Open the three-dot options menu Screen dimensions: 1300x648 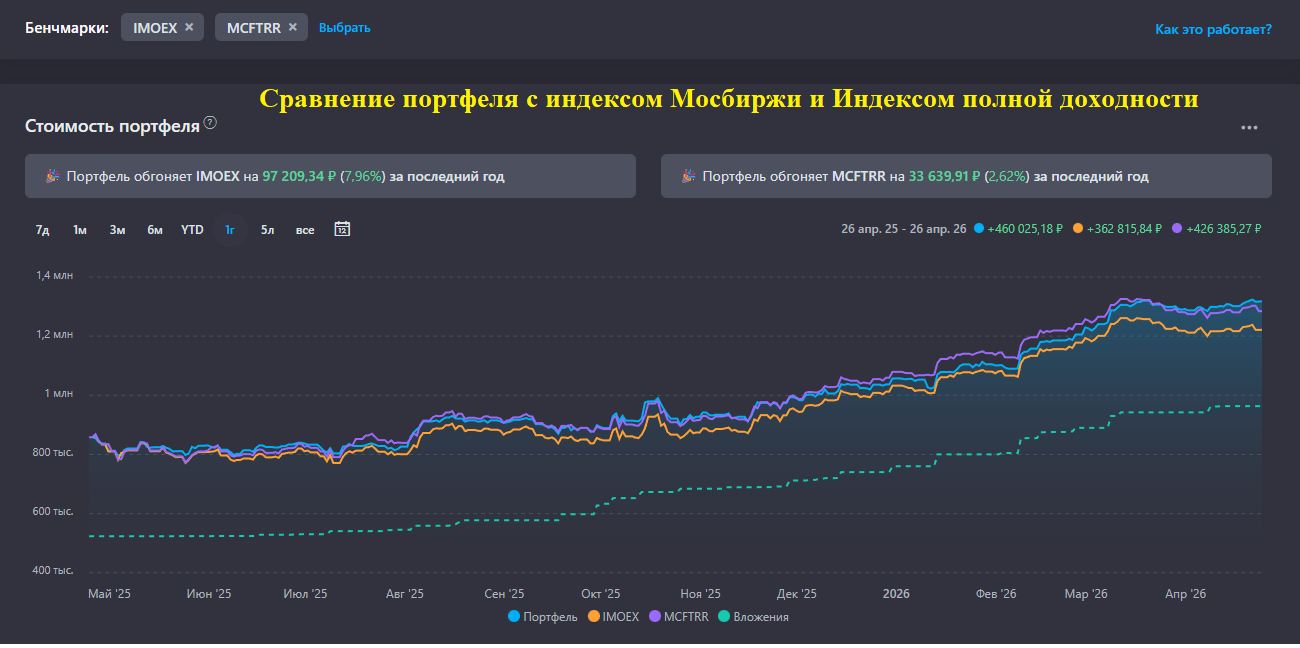1249,128
